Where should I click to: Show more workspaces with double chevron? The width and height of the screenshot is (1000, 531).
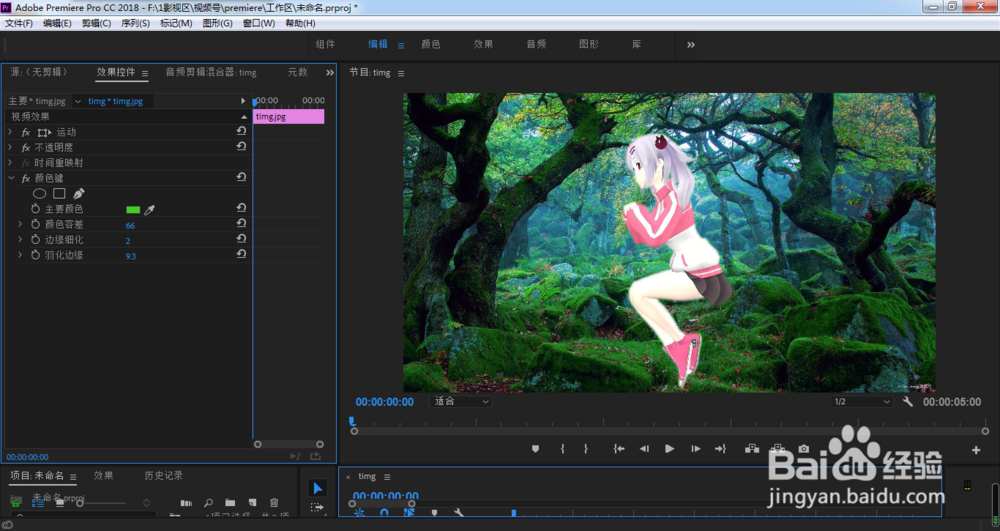pos(691,45)
